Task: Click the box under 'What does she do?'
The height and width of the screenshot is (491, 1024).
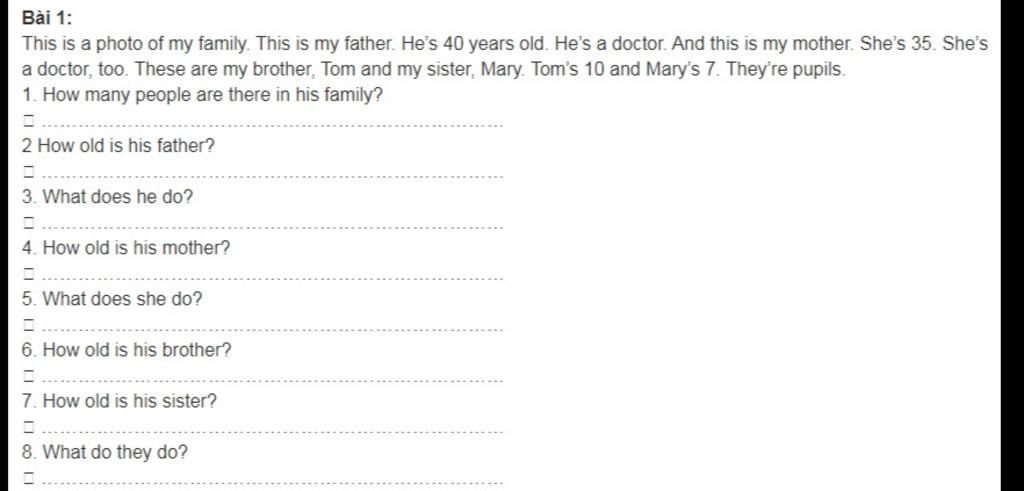Action: pos(28,325)
